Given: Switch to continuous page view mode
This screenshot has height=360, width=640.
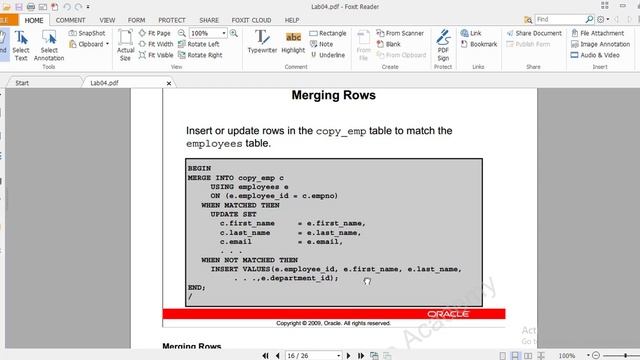Looking at the screenshot, I should 516,356.
